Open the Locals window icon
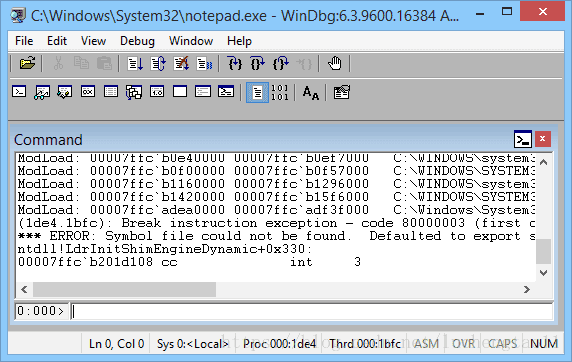The image size is (572, 362). [x=65, y=92]
